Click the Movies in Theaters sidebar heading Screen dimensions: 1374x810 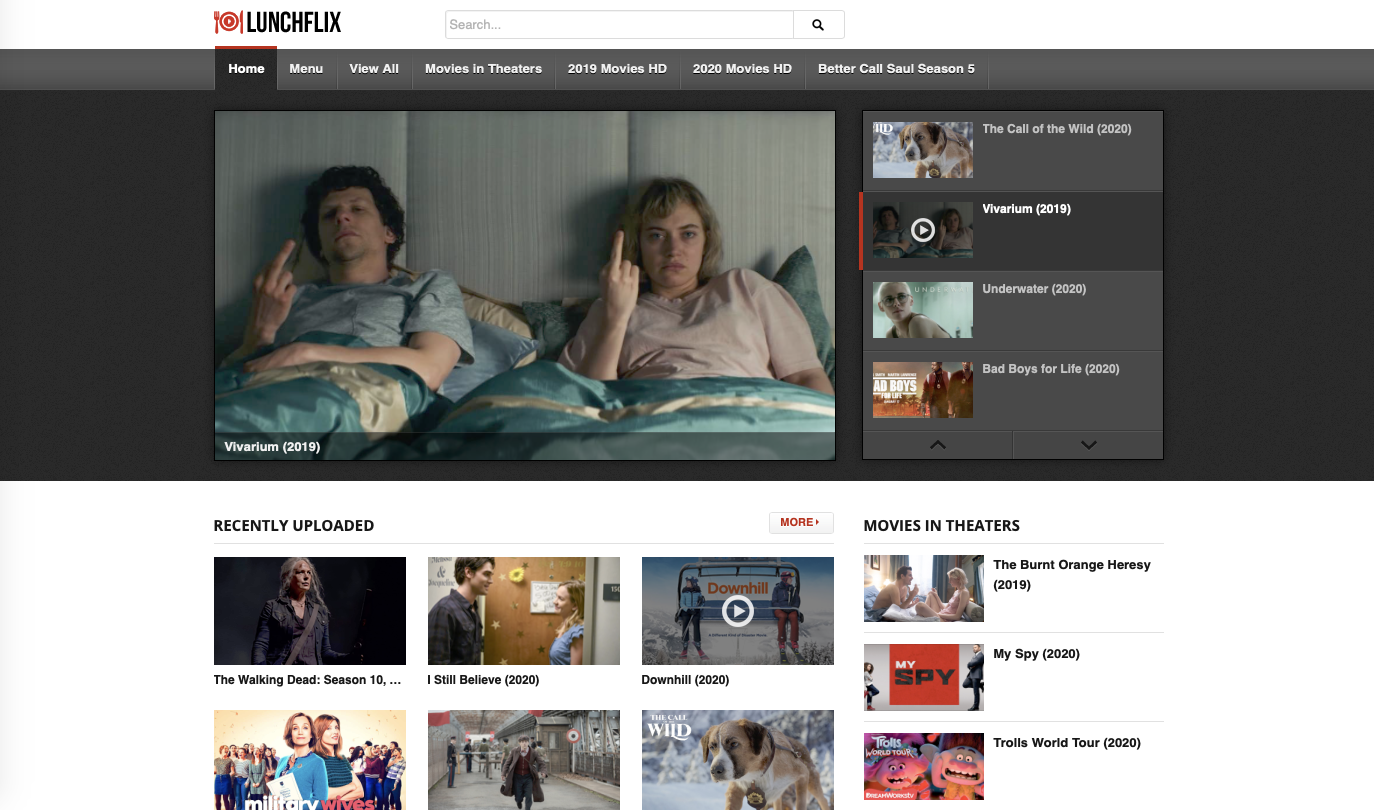coord(942,526)
